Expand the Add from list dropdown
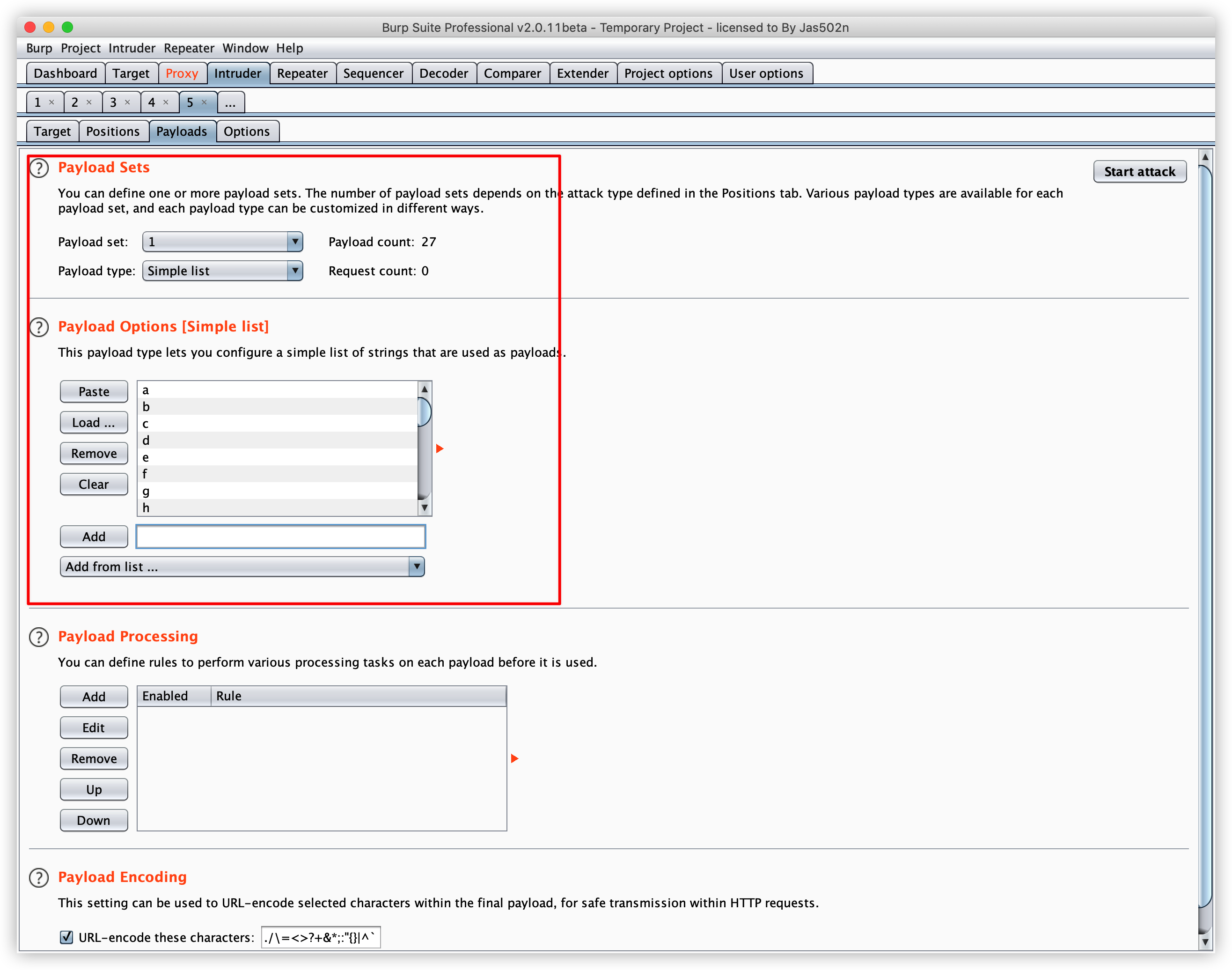 point(417,567)
